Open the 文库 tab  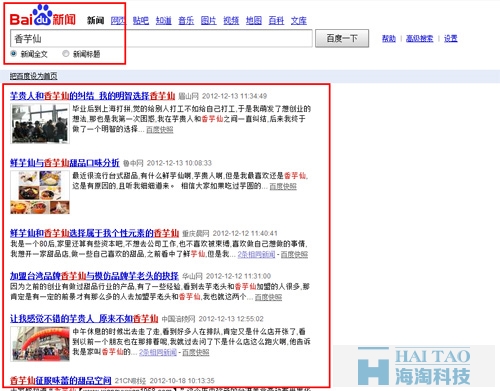[x=299, y=21]
